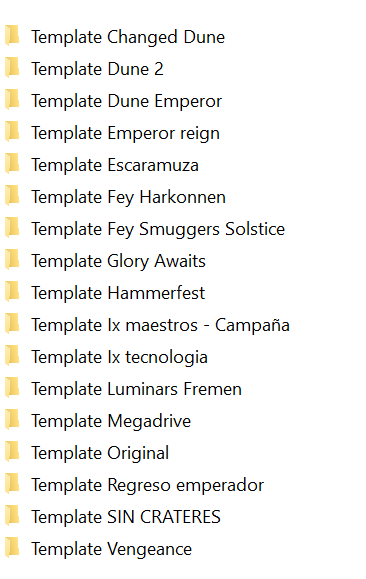Click the Template Escaramuza text label

coord(115,165)
